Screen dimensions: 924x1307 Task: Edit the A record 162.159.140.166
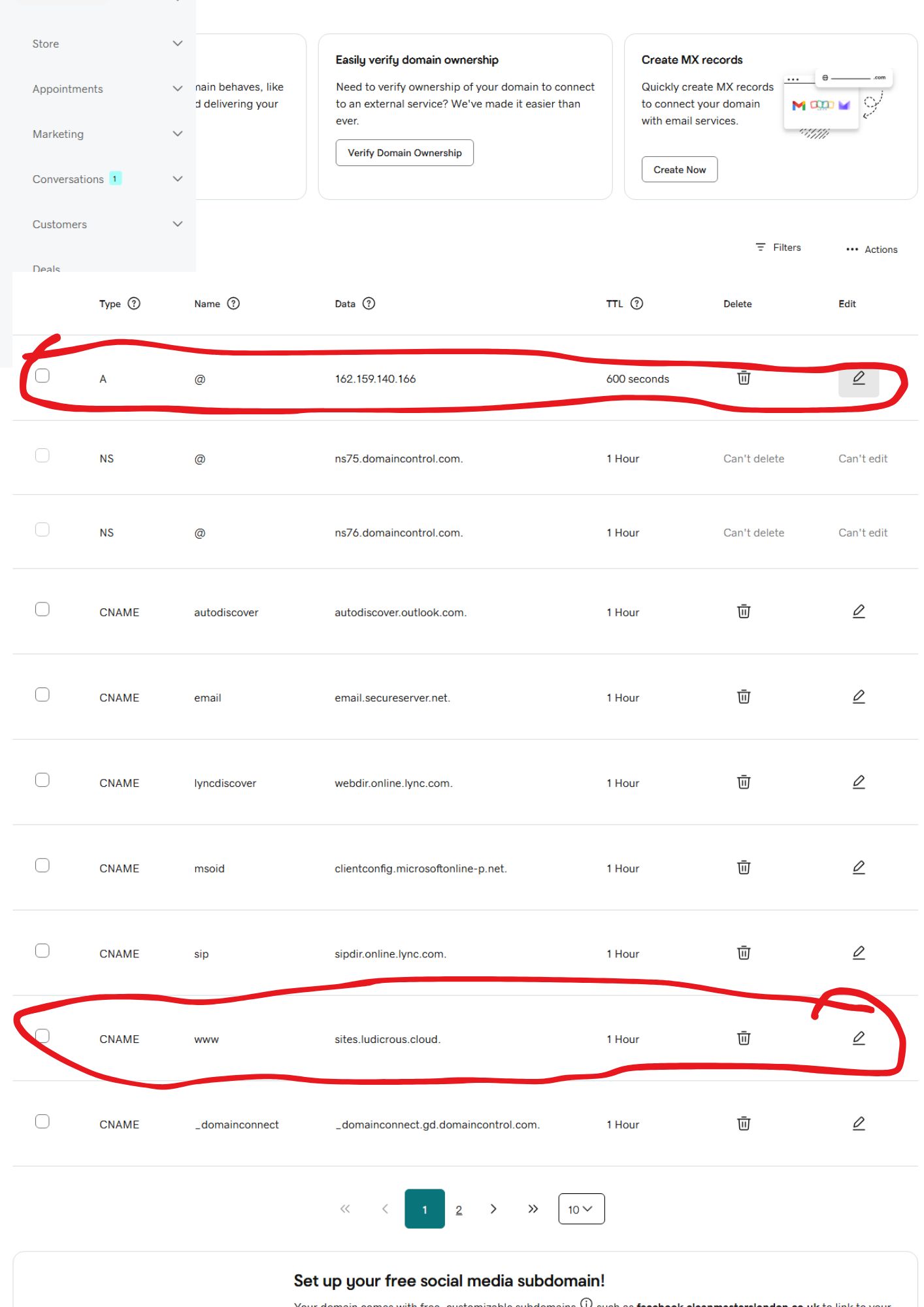pyautogui.click(x=859, y=378)
